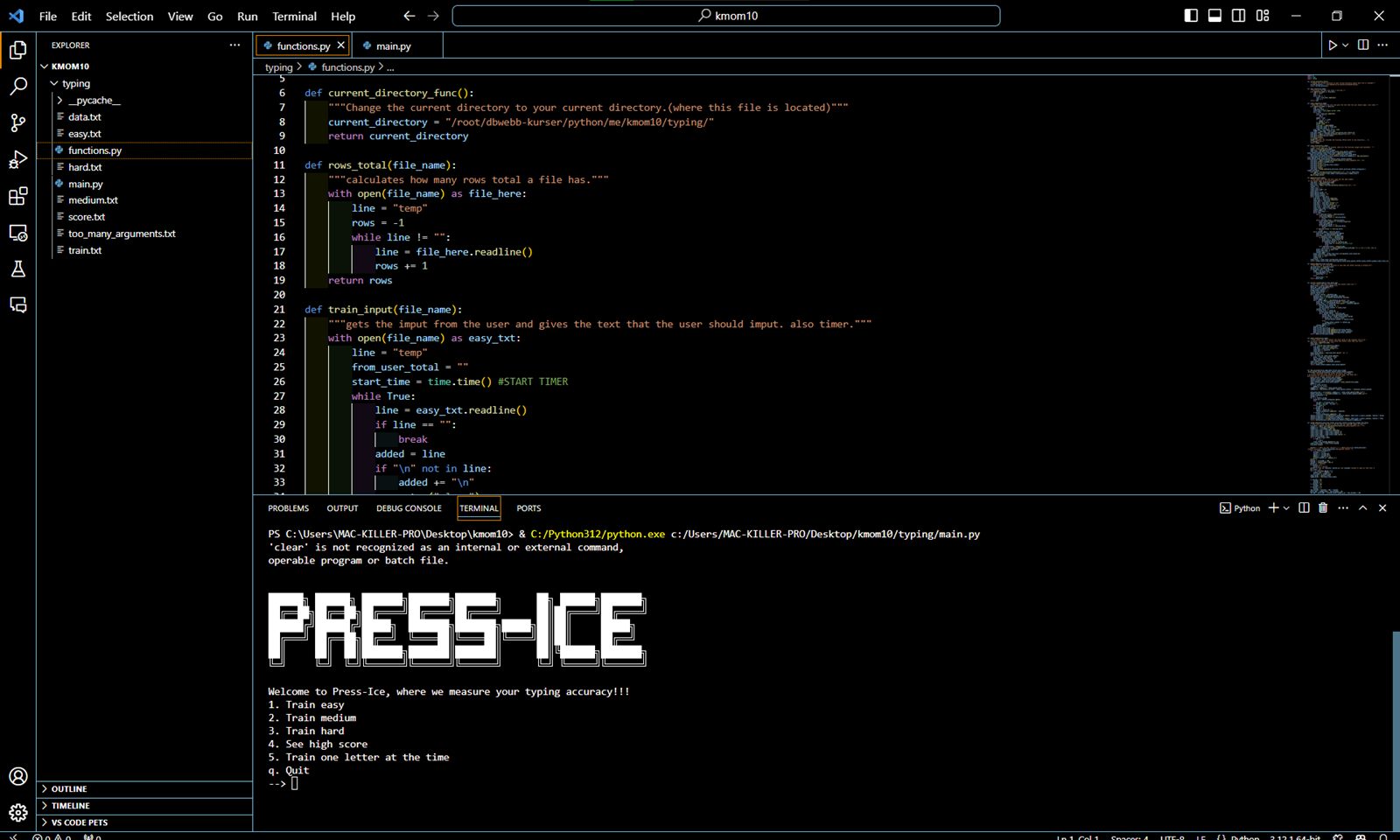Click the kmom10 command center search box

tap(726, 16)
